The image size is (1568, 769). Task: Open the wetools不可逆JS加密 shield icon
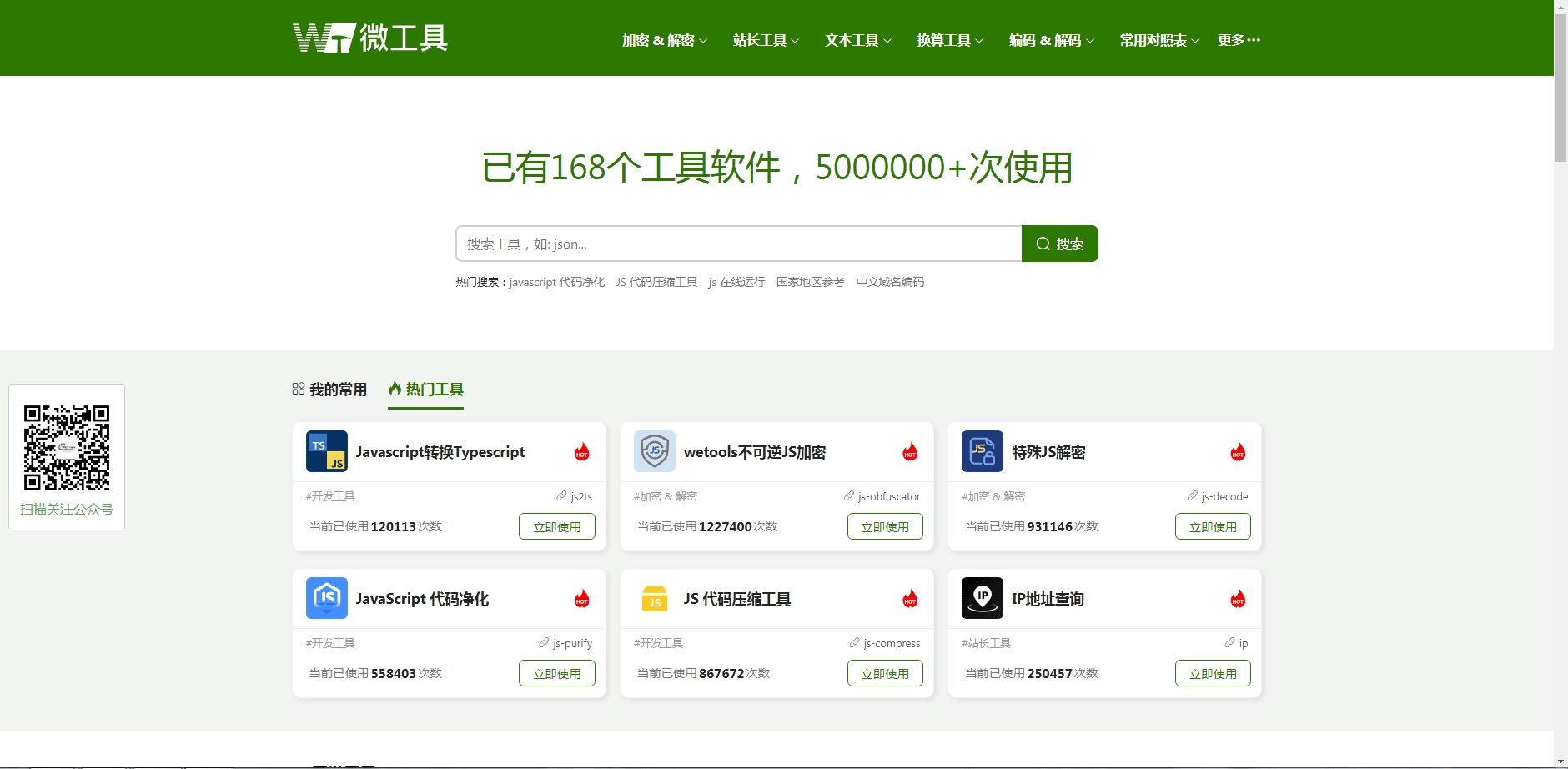[x=655, y=451]
